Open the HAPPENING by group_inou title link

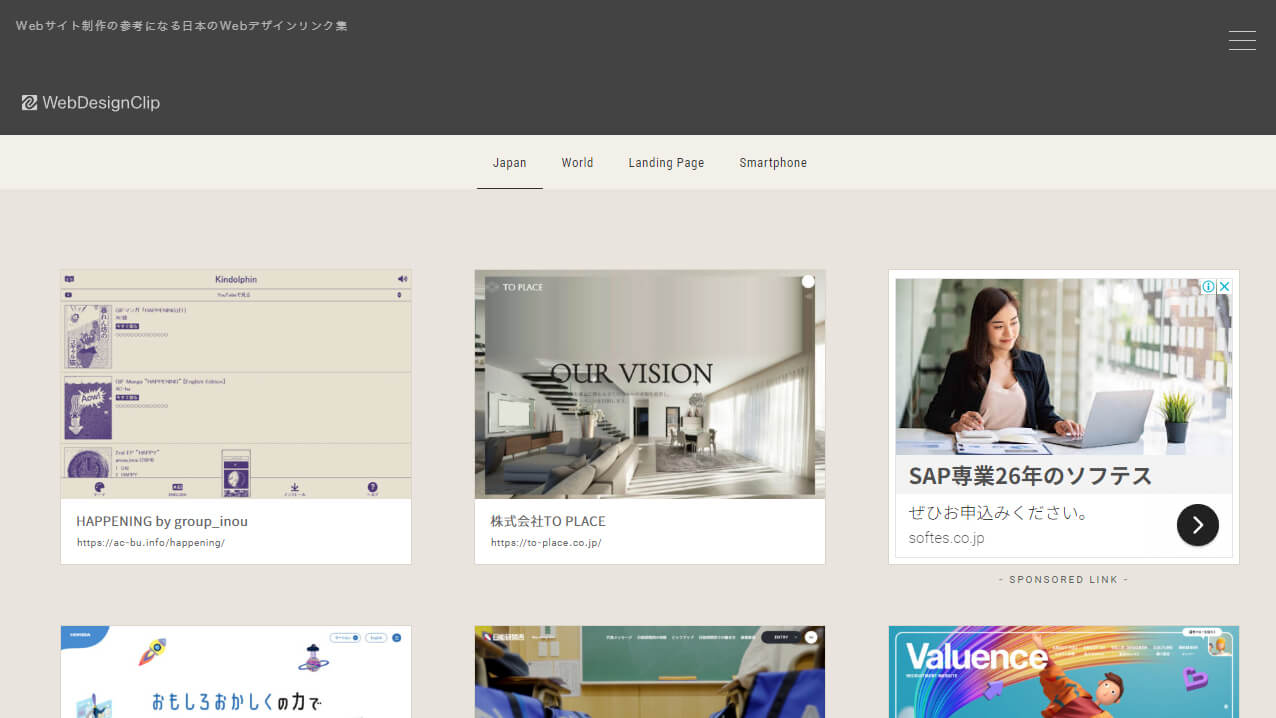point(162,521)
